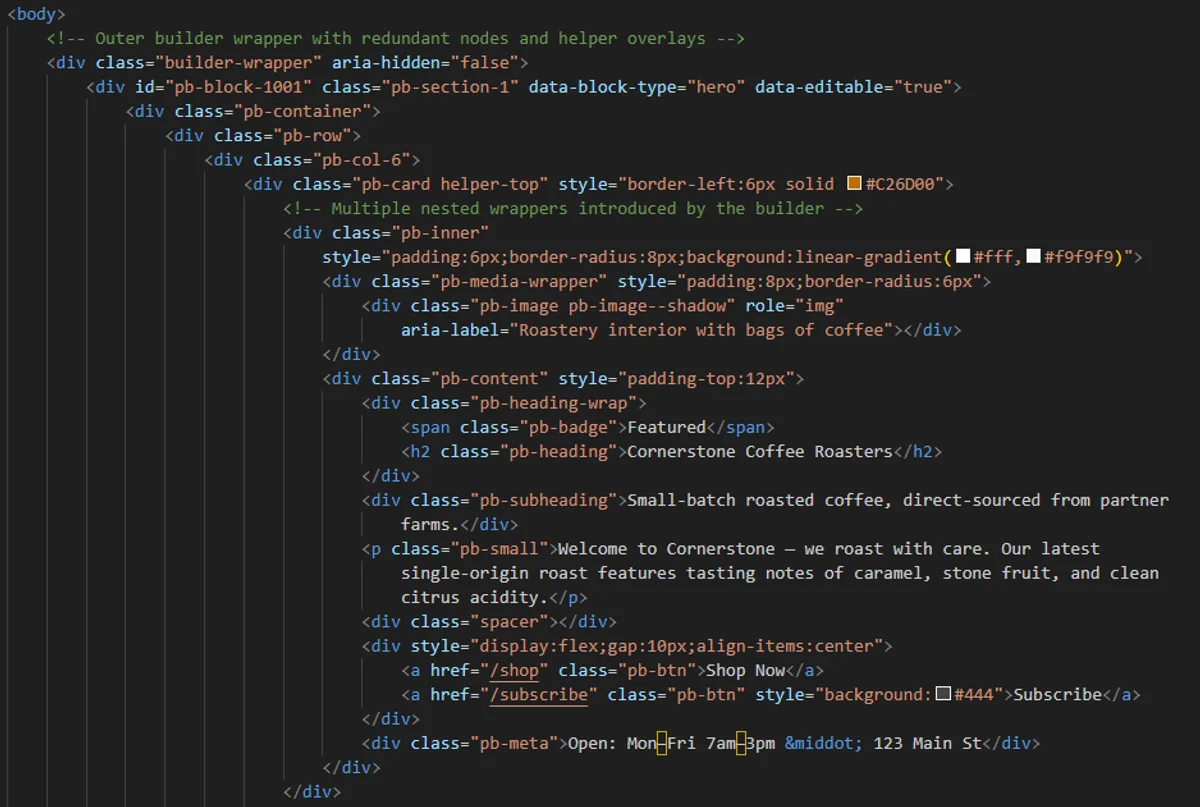Click the white #fff color swatch
Viewport: 1200px width, 807px height.
coord(961,256)
